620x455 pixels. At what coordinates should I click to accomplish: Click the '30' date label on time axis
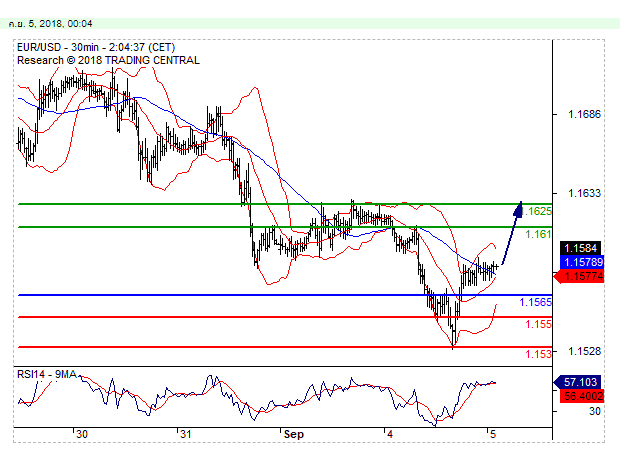click(x=82, y=434)
